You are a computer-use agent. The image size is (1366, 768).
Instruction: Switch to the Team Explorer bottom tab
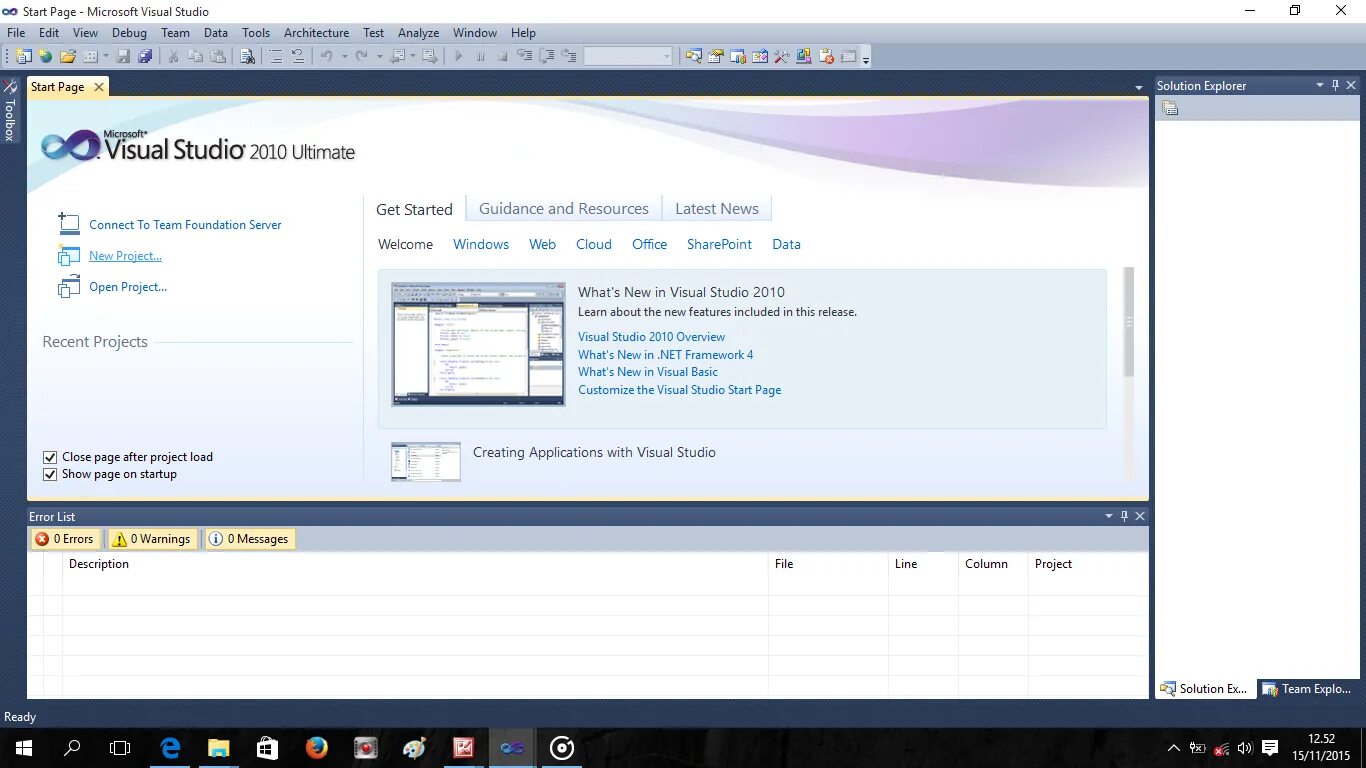(x=1308, y=689)
